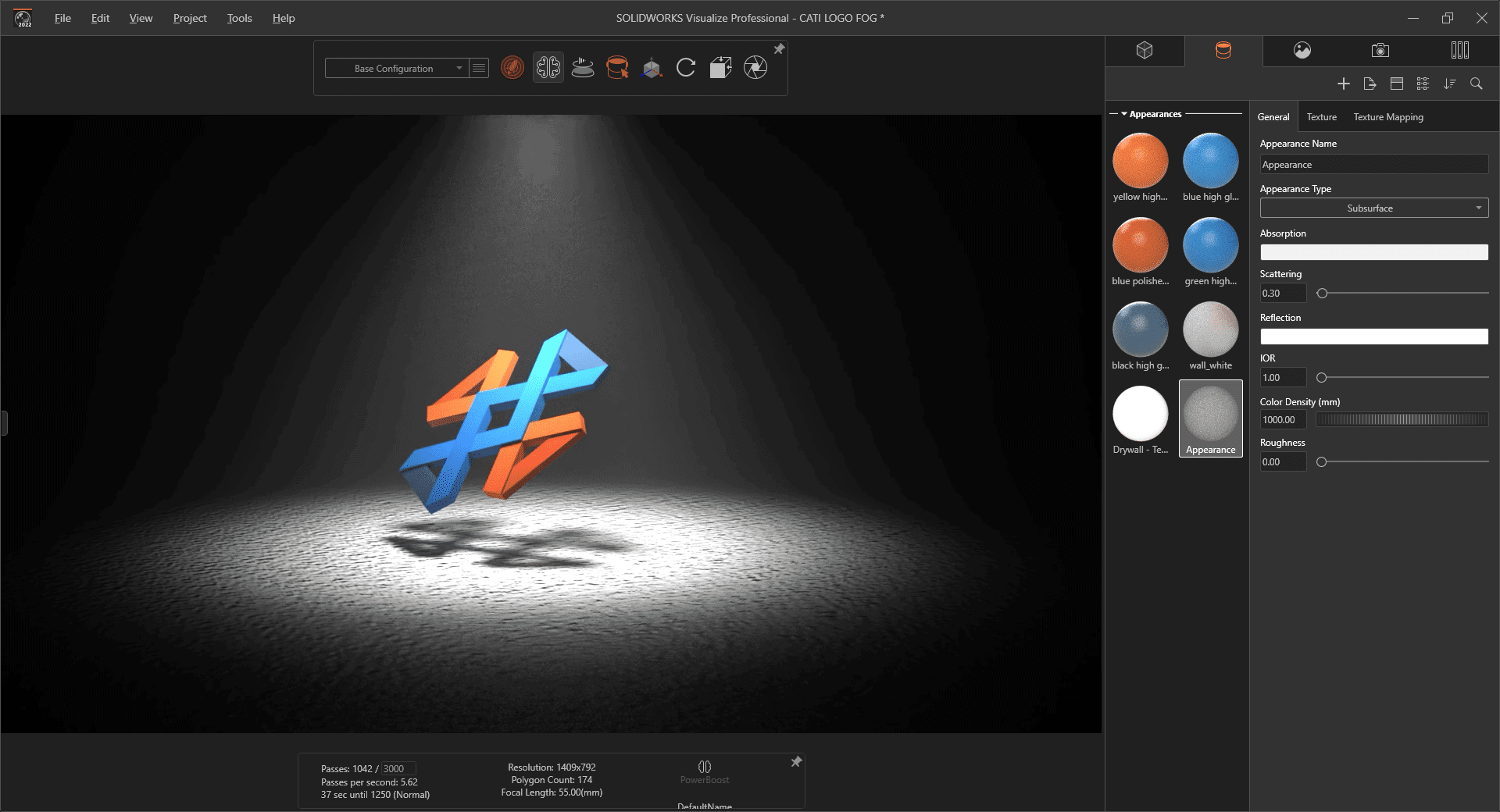Switch to the Models palette tab
The width and height of the screenshot is (1500, 812).
pos(1145,50)
